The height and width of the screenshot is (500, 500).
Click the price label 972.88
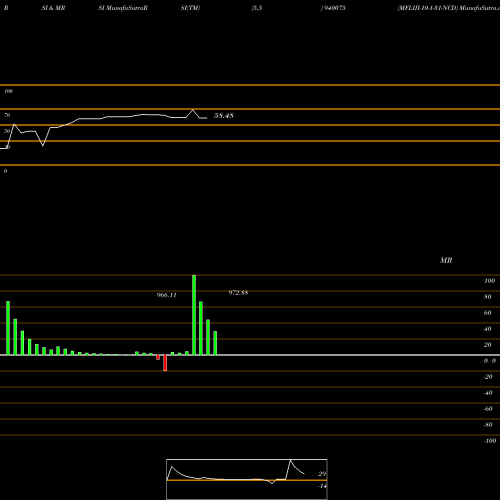[x=238, y=293]
